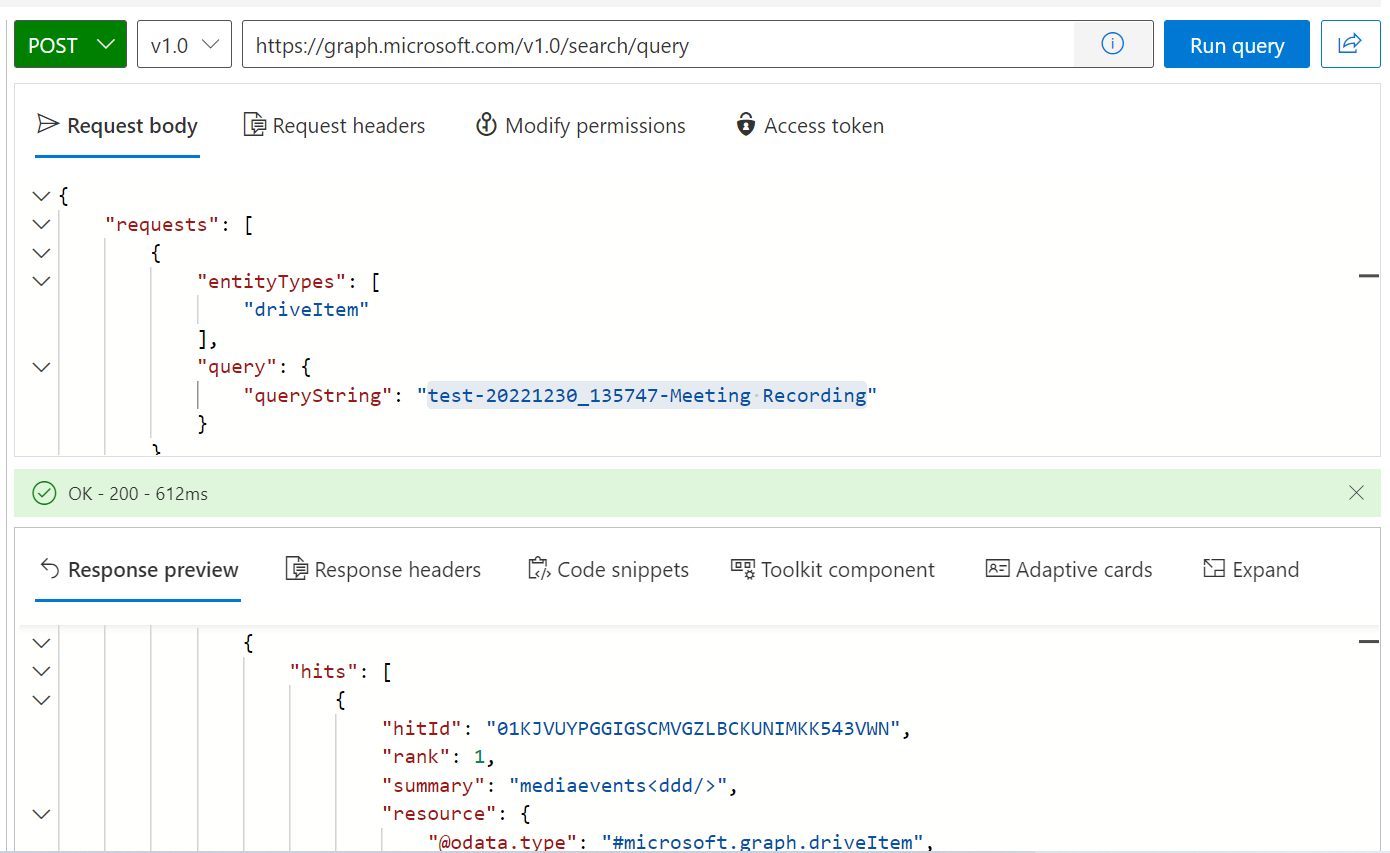Dismiss the OK 200 status message
Image resolution: width=1390 pixels, height=853 pixels.
tap(1356, 492)
